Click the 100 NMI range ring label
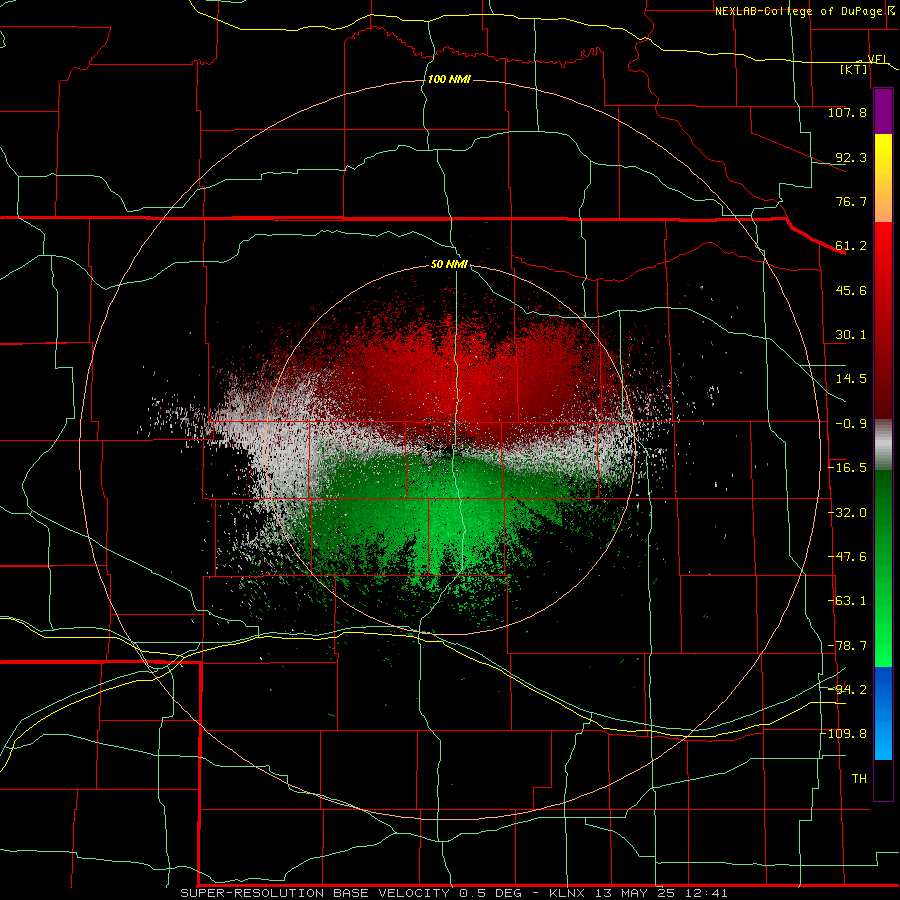The height and width of the screenshot is (900, 900). (449, 79)
